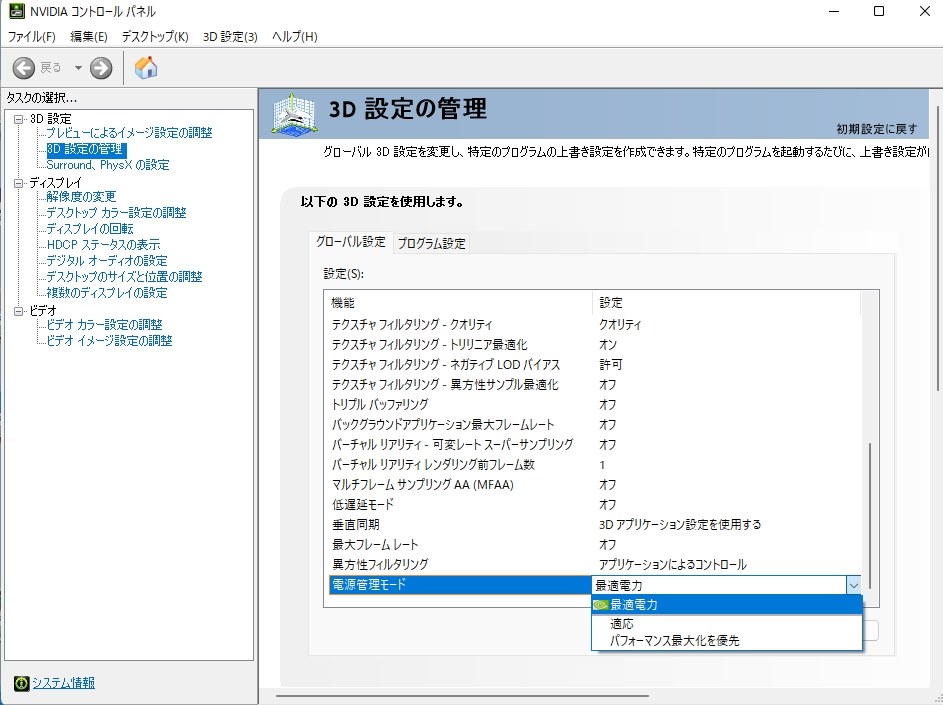
Task: Select ディスプレイの回転 tree item
Action: click(x=90, y=229)
